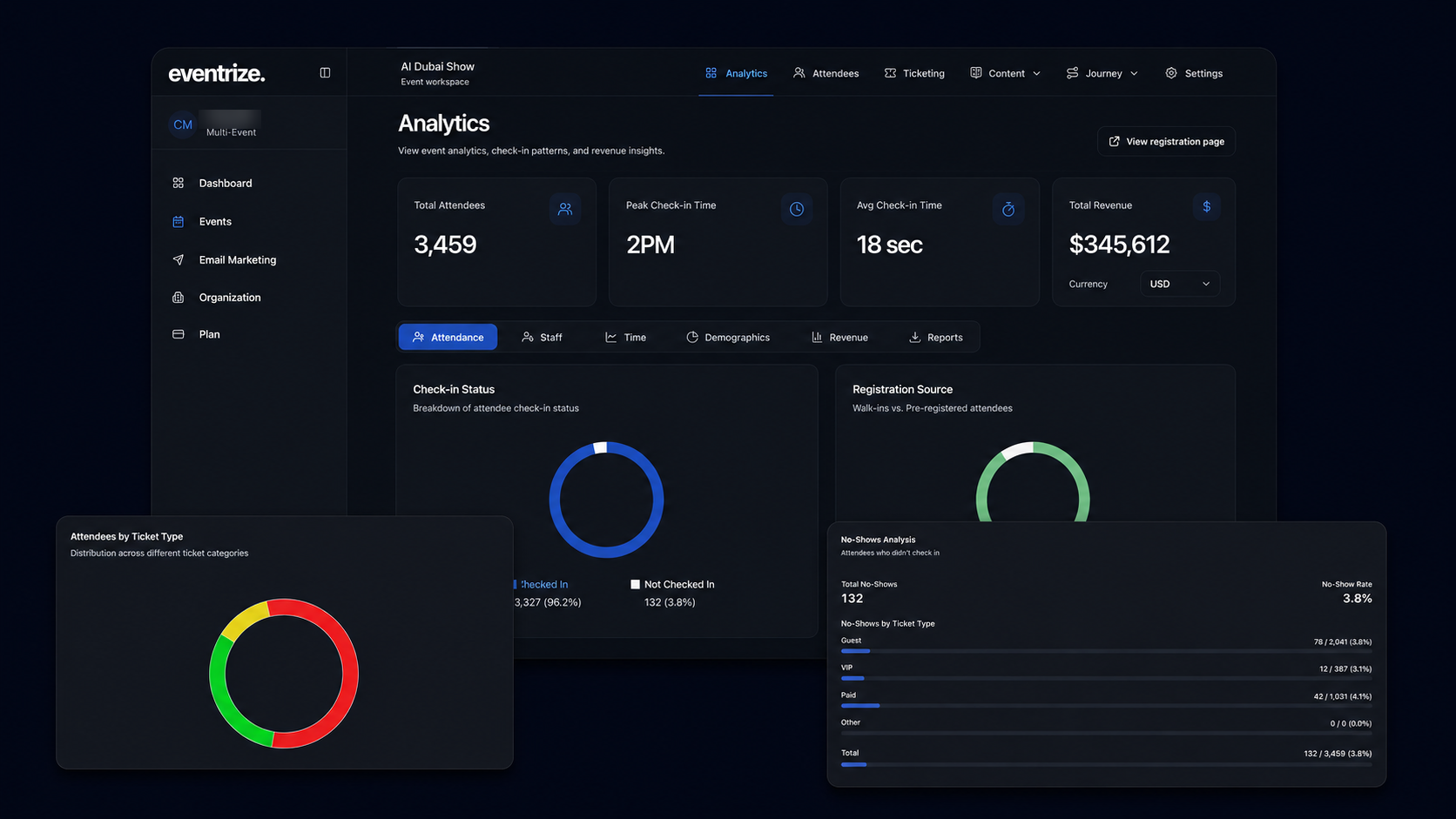Expand the Journey menu

(x=1102, y=73)
